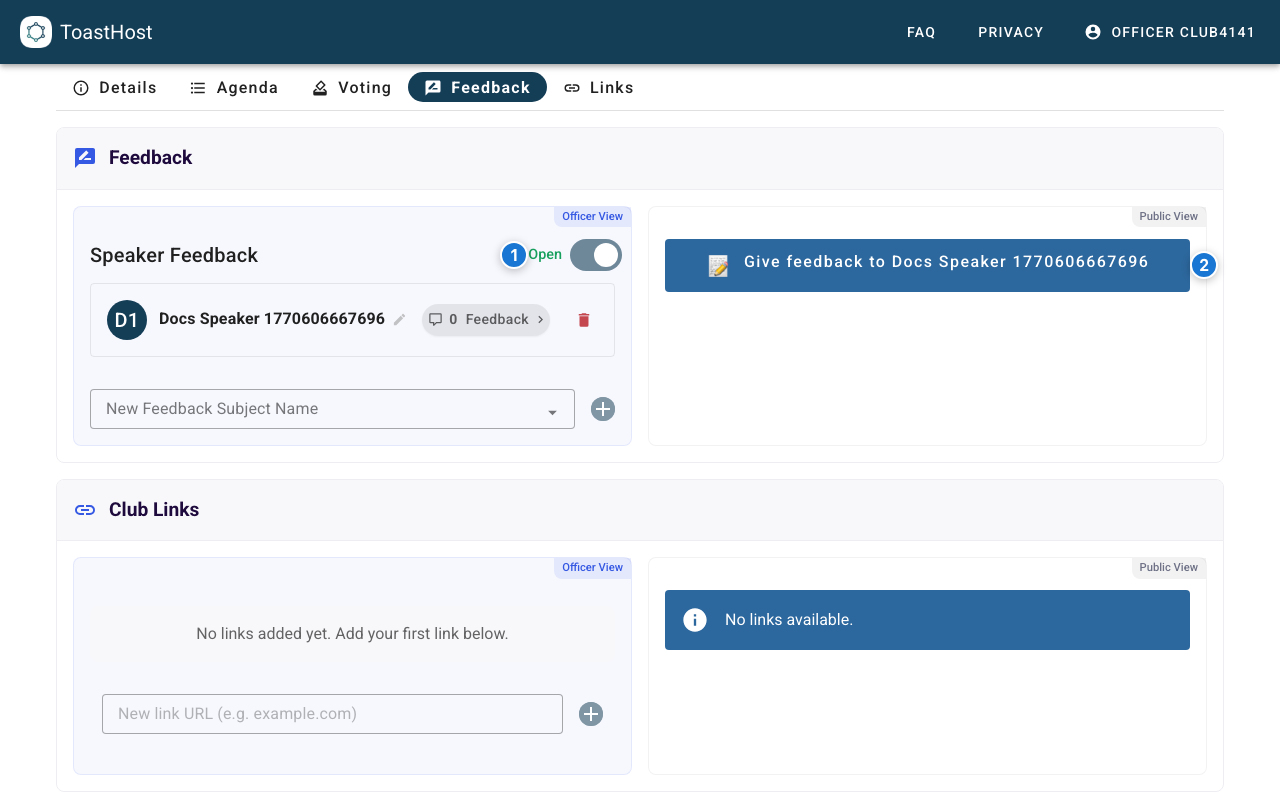Edit the Docs Speaker name with the pencil

tap(399, 319)
